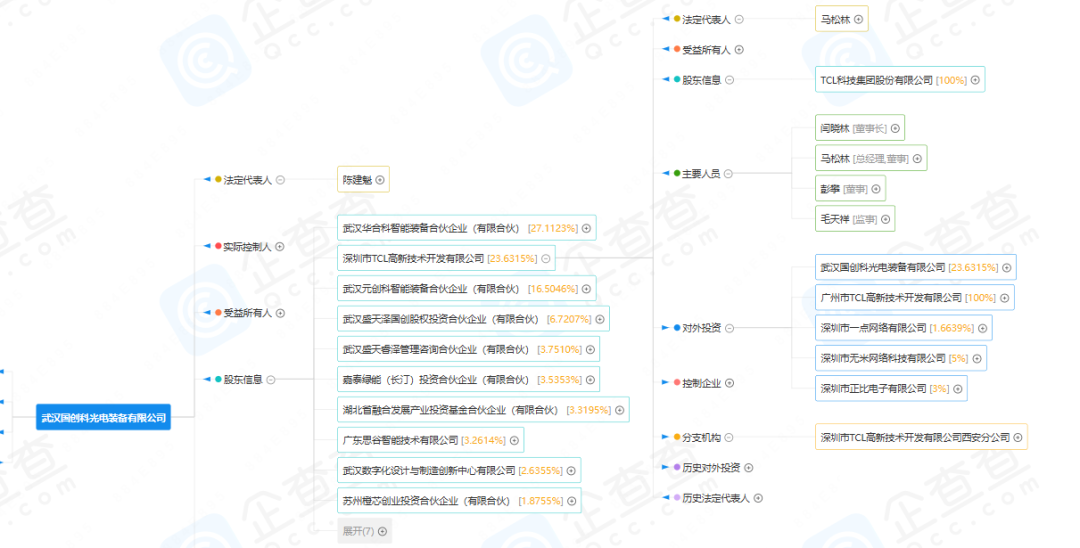Collapse the left 法定代表人 branch
Image resolution: width=1080 pixels, height=548 pixels.
[x=280, y=180]
